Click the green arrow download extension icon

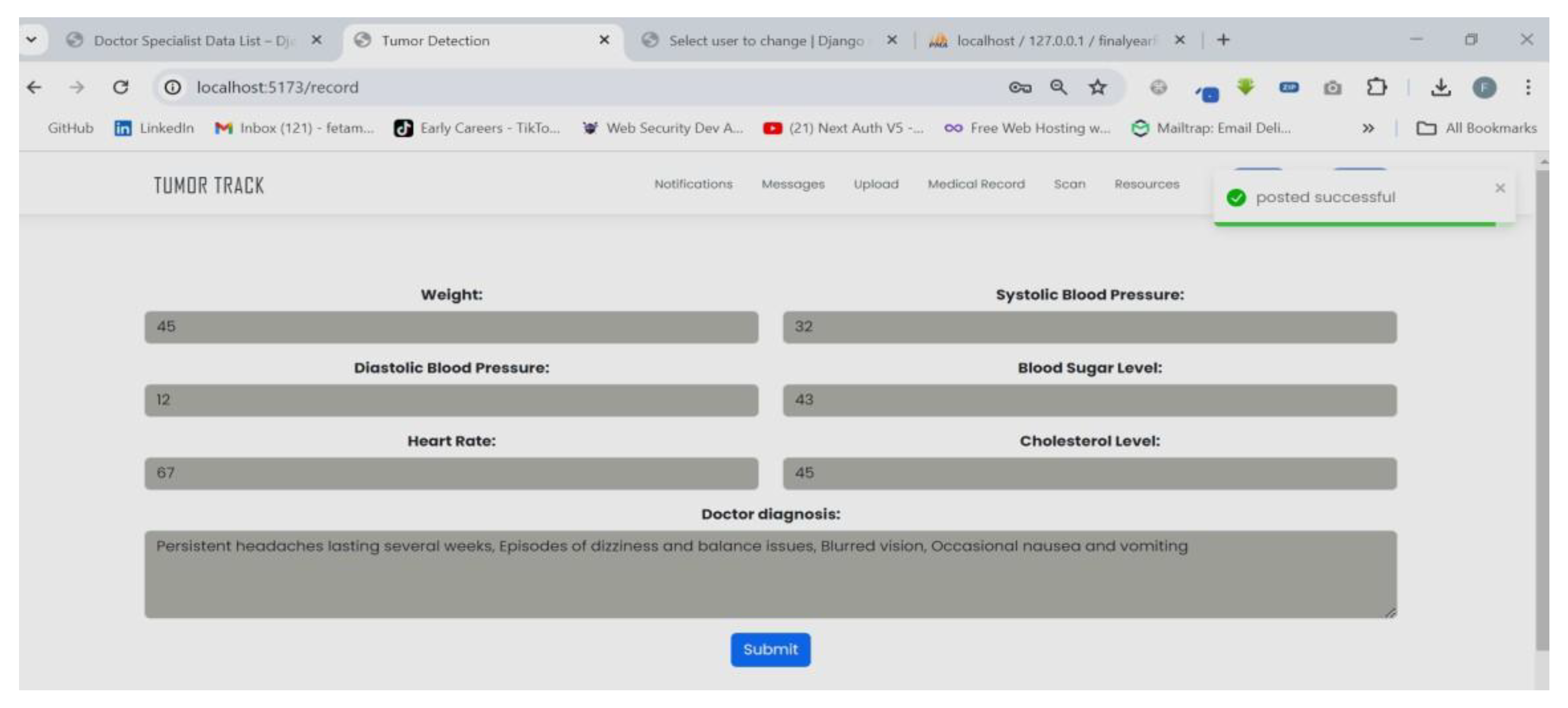1246,87
